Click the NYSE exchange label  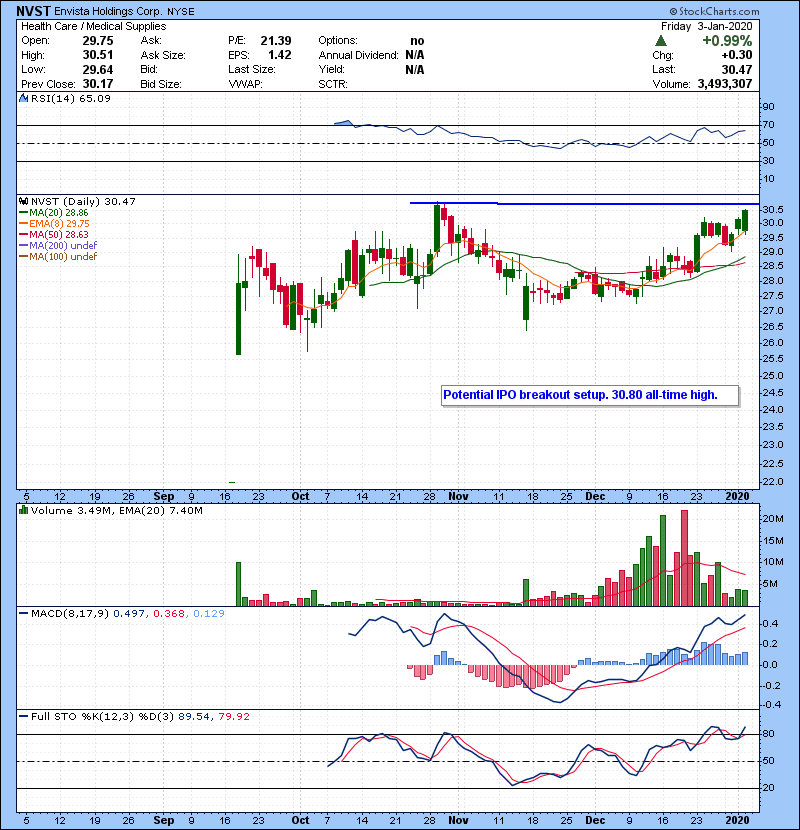(181, 12)
